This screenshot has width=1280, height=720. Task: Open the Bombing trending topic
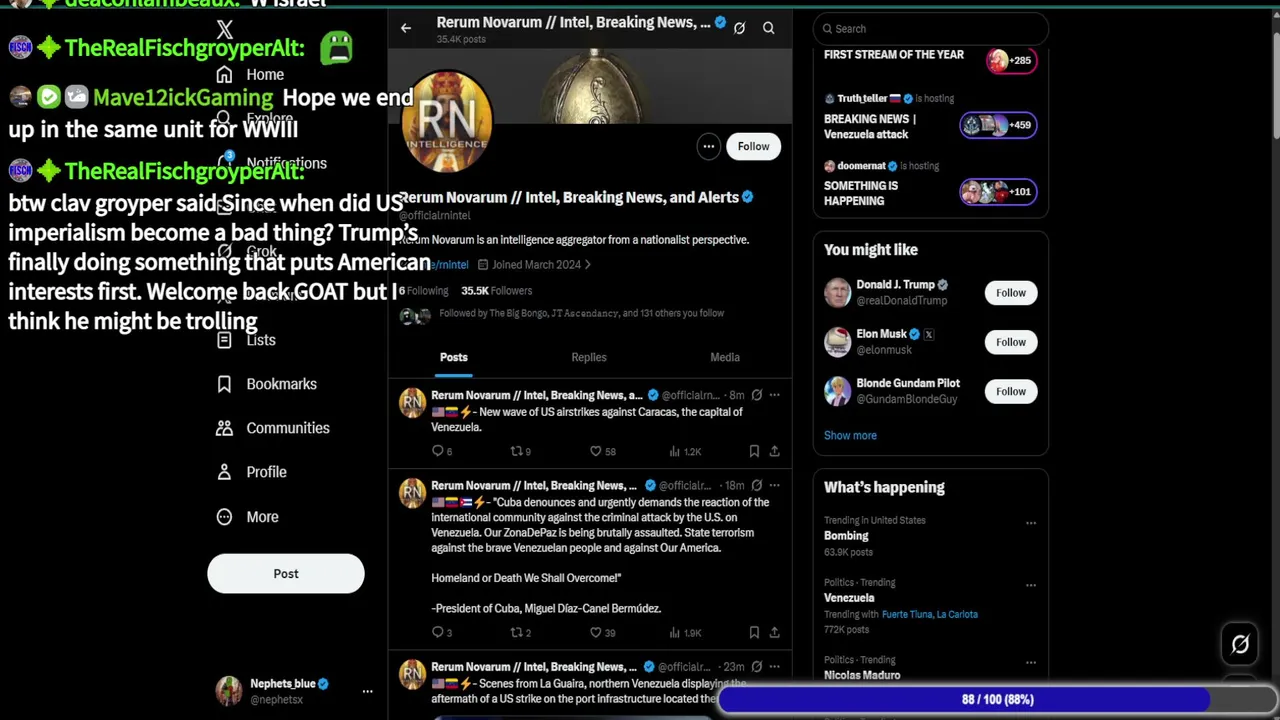point(846,536)
